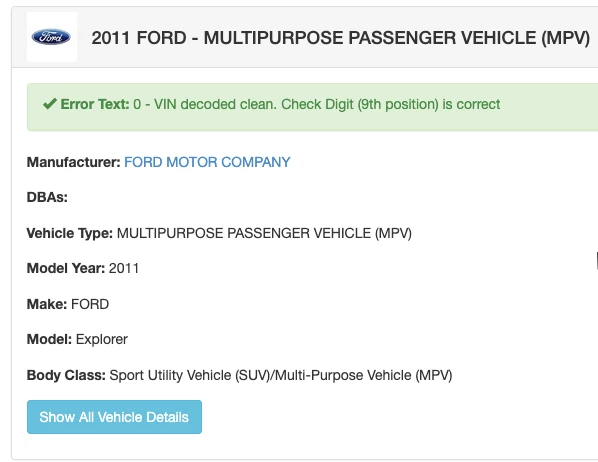
Task: Click the Manufacturer field label
Action: (74, 162)
